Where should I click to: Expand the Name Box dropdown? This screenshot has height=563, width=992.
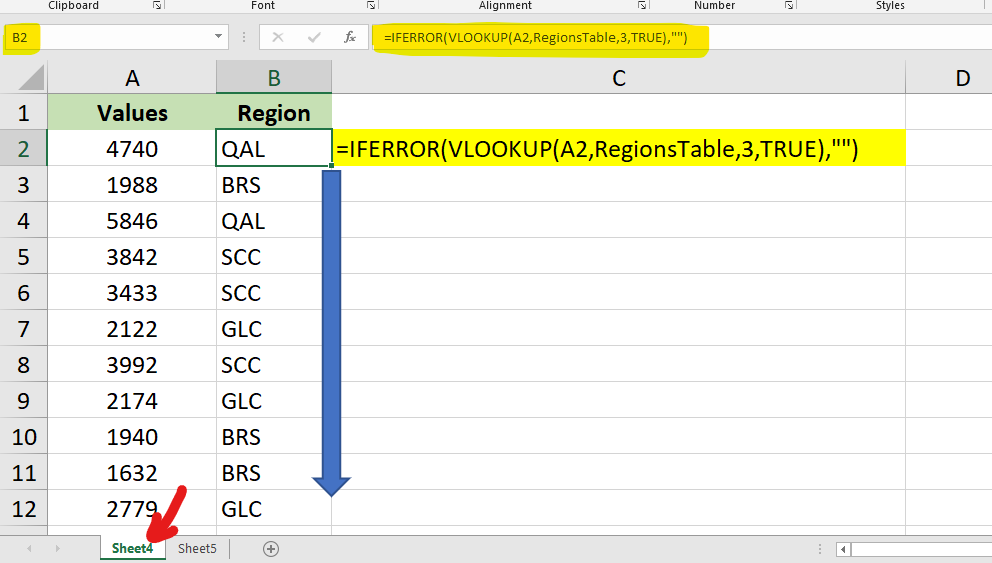(x=218, y=37)
